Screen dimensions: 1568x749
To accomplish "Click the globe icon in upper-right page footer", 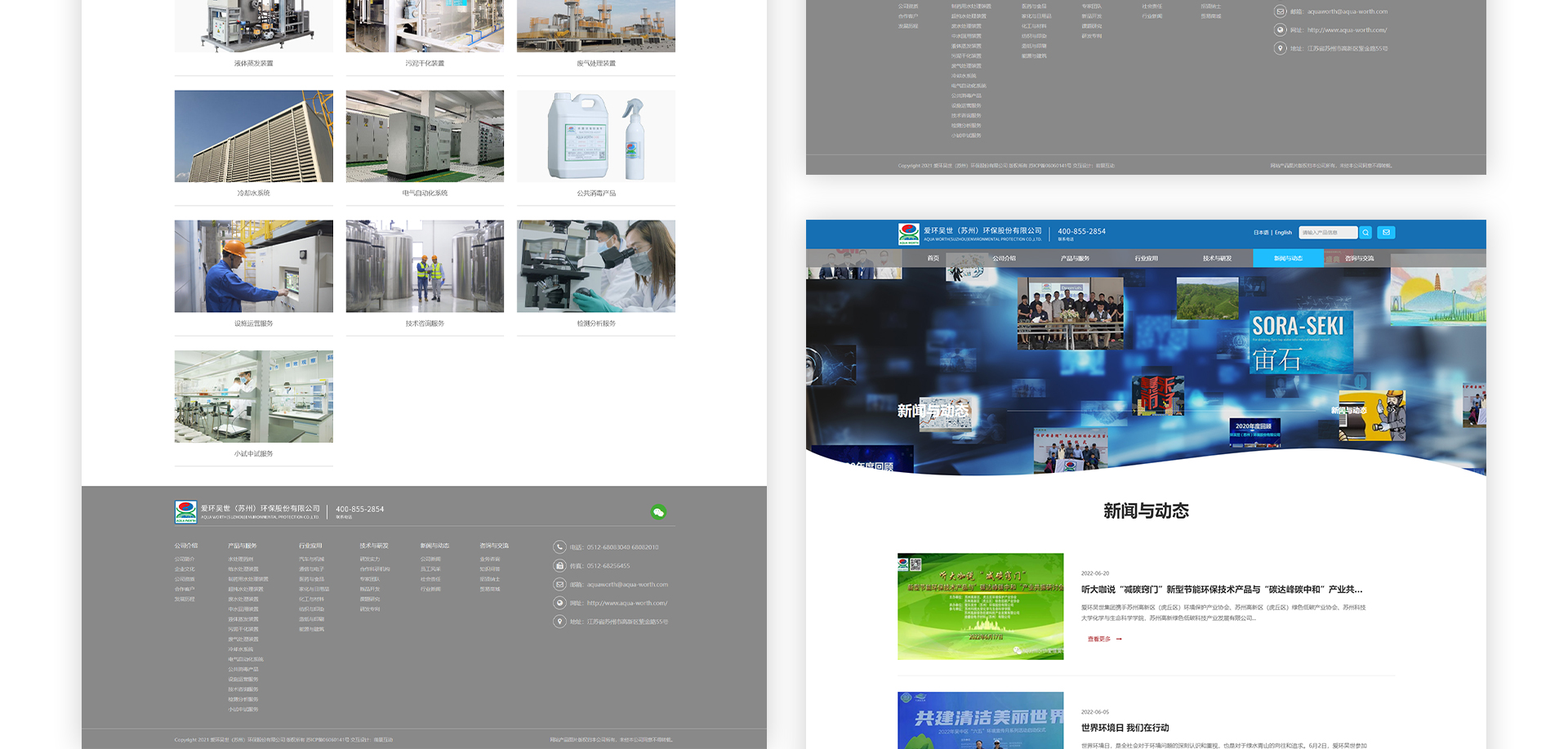I will pyautogui.click(x=1281, y=29).
